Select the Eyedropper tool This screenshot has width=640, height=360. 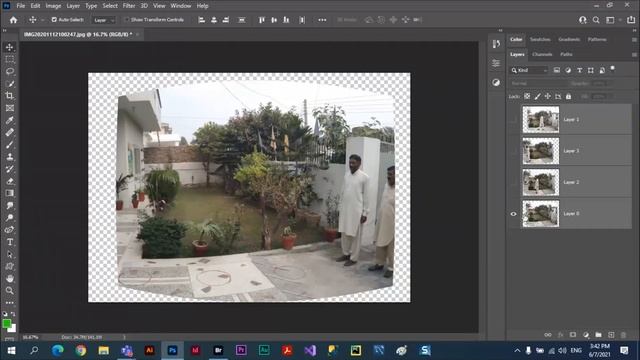pyautogui.click(x=9, y=120)
